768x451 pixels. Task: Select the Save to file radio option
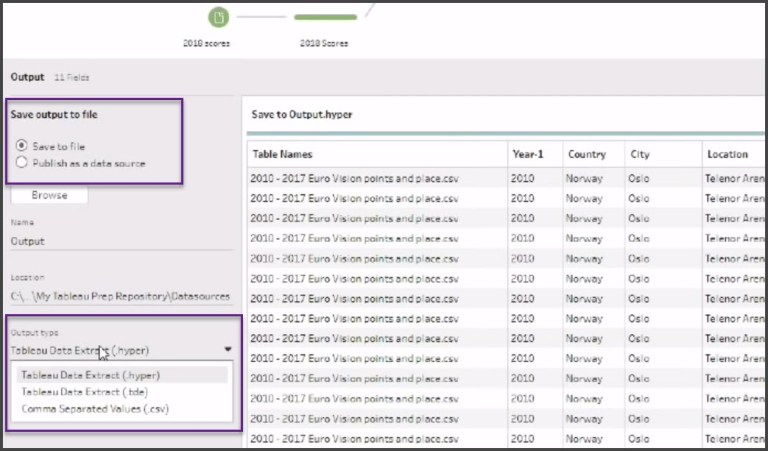tap(22, 146)
